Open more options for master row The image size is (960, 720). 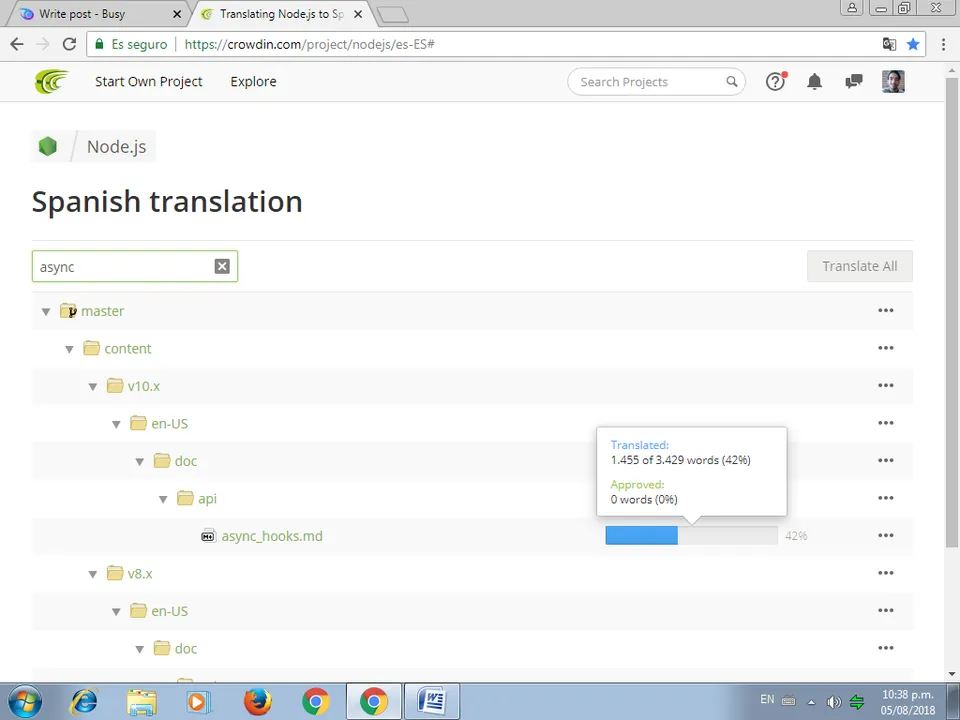pos(886,310)
